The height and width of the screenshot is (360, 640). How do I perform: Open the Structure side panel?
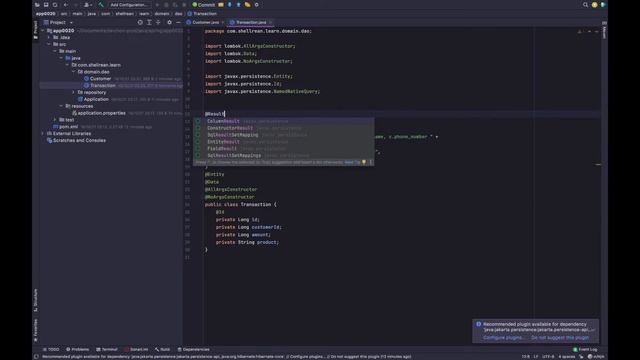click(x=36, y=300)
